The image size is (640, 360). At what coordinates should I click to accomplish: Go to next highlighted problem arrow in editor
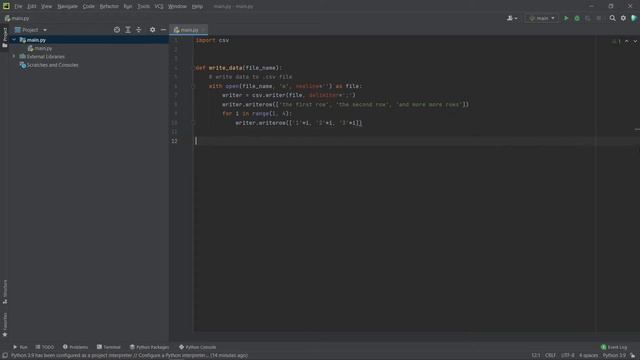[x=635, y=41]
